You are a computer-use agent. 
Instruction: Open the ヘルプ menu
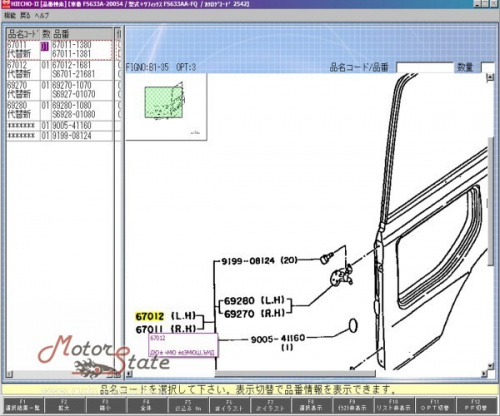42,15
